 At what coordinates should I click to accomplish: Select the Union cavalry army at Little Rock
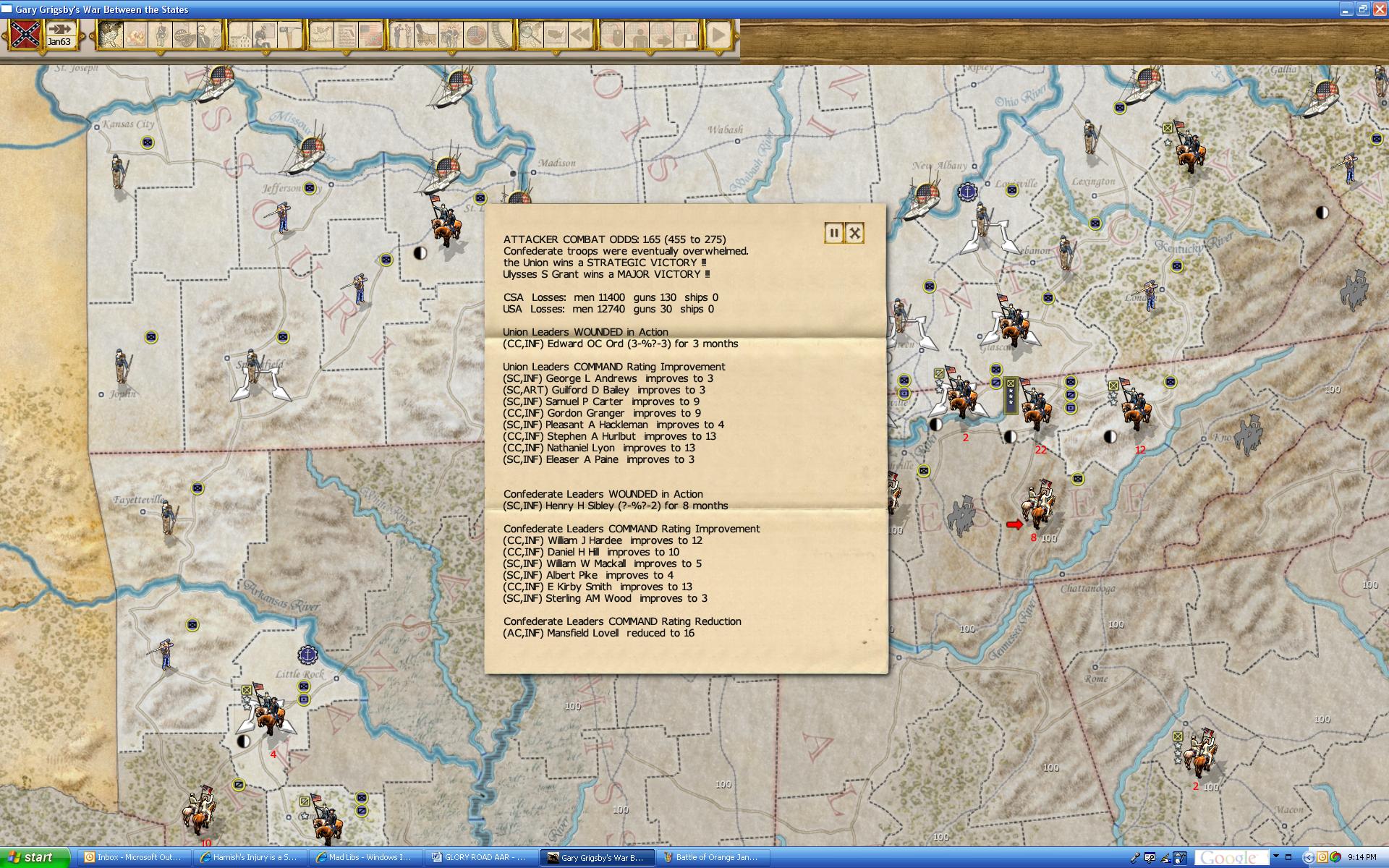269,711
